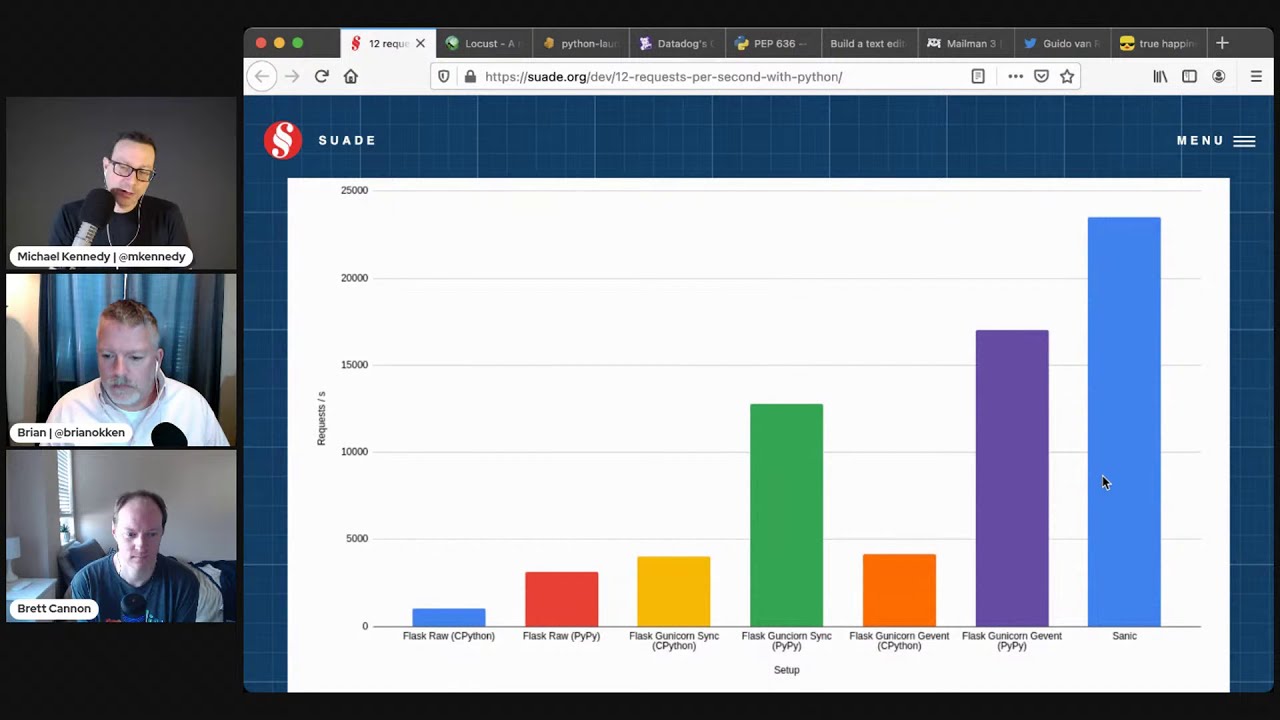Bookmark this page with the star icon
Viewport: 1280px width, 720px height.
pyautogui.click(x=1067, y=76)
